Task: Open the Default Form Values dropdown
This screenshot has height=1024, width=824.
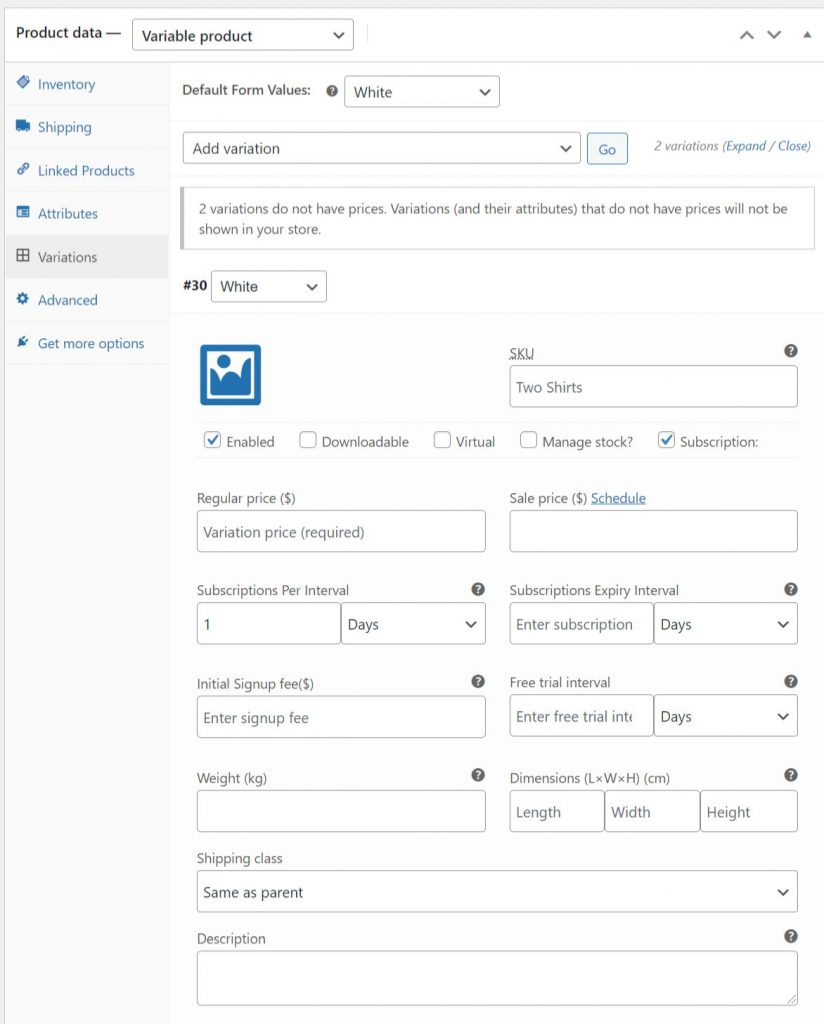Action: [x=422, y=91]
